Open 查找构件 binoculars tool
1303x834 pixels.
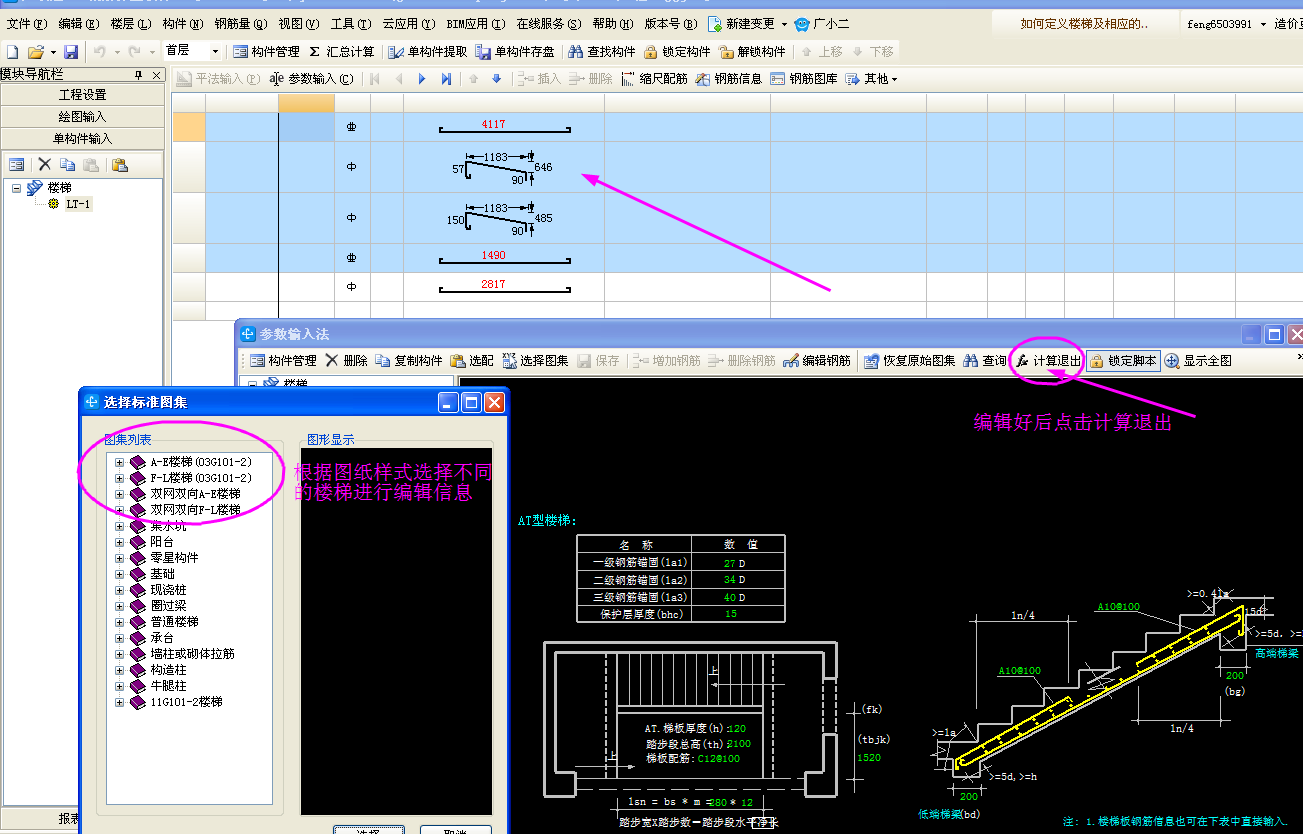coord(601,51)
